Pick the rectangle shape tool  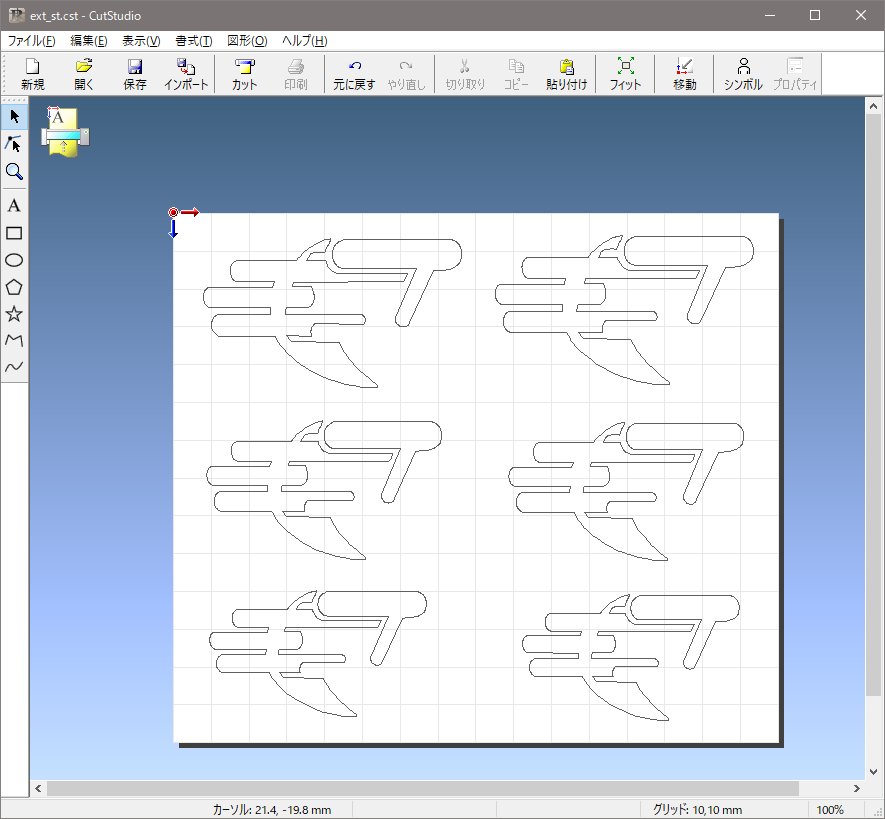point(14,233)
